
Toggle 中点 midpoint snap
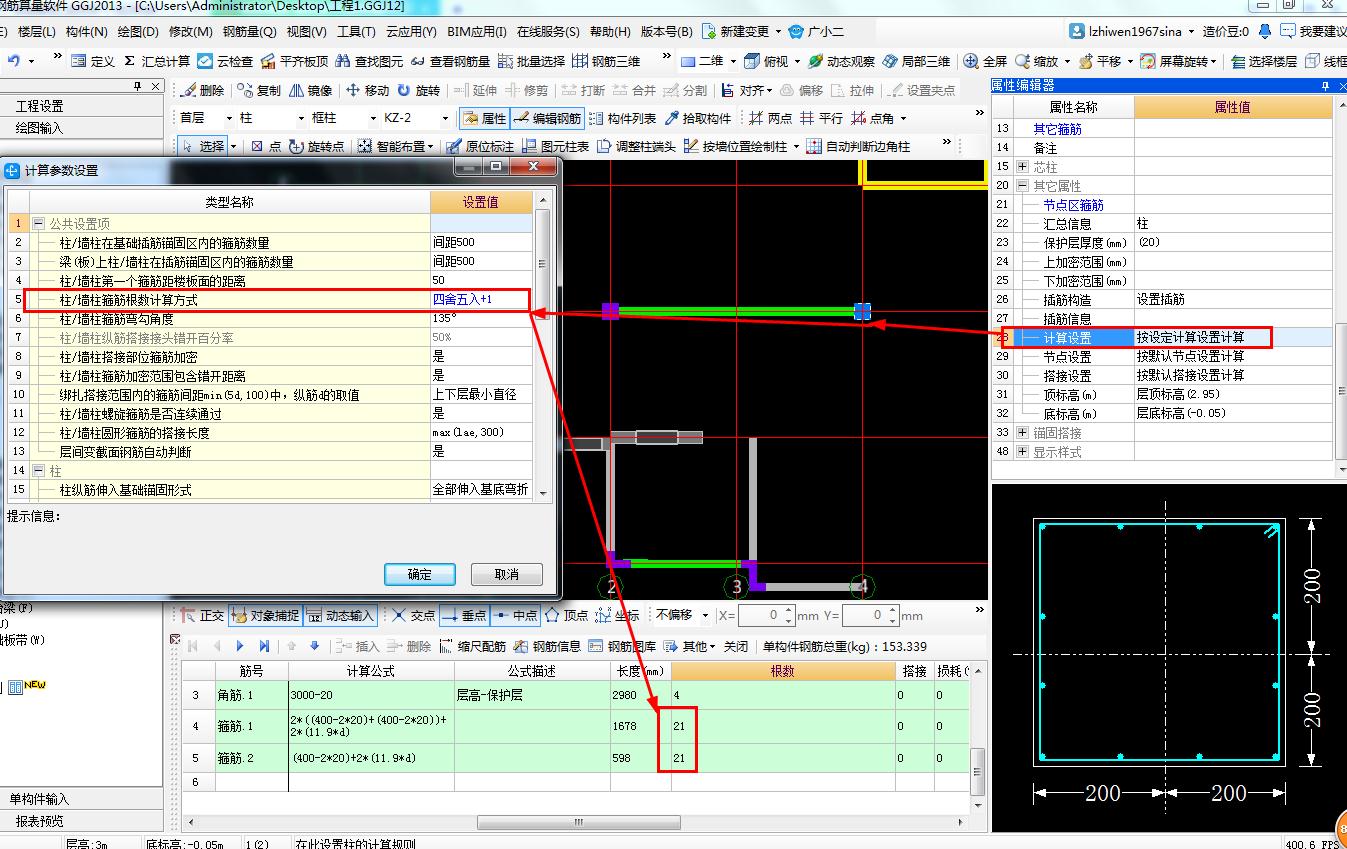[x=515, y=615]
